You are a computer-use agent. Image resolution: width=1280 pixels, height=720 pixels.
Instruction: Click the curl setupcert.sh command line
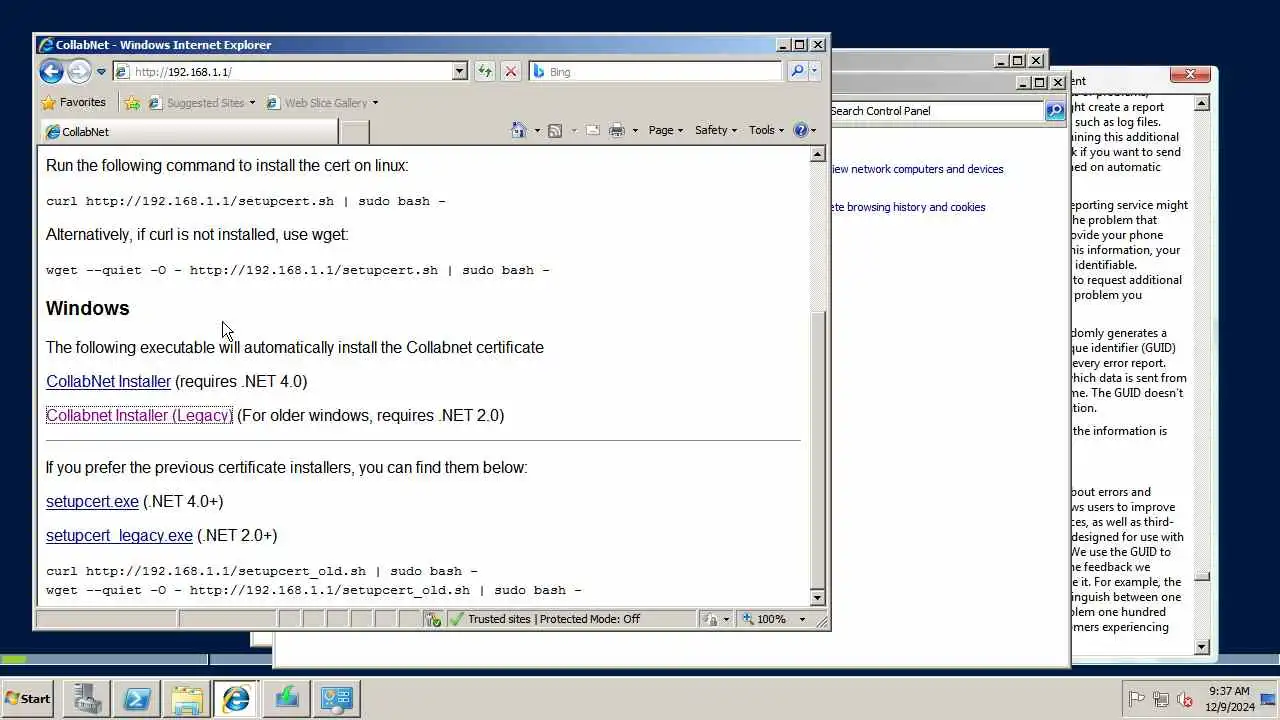(246, 201)
